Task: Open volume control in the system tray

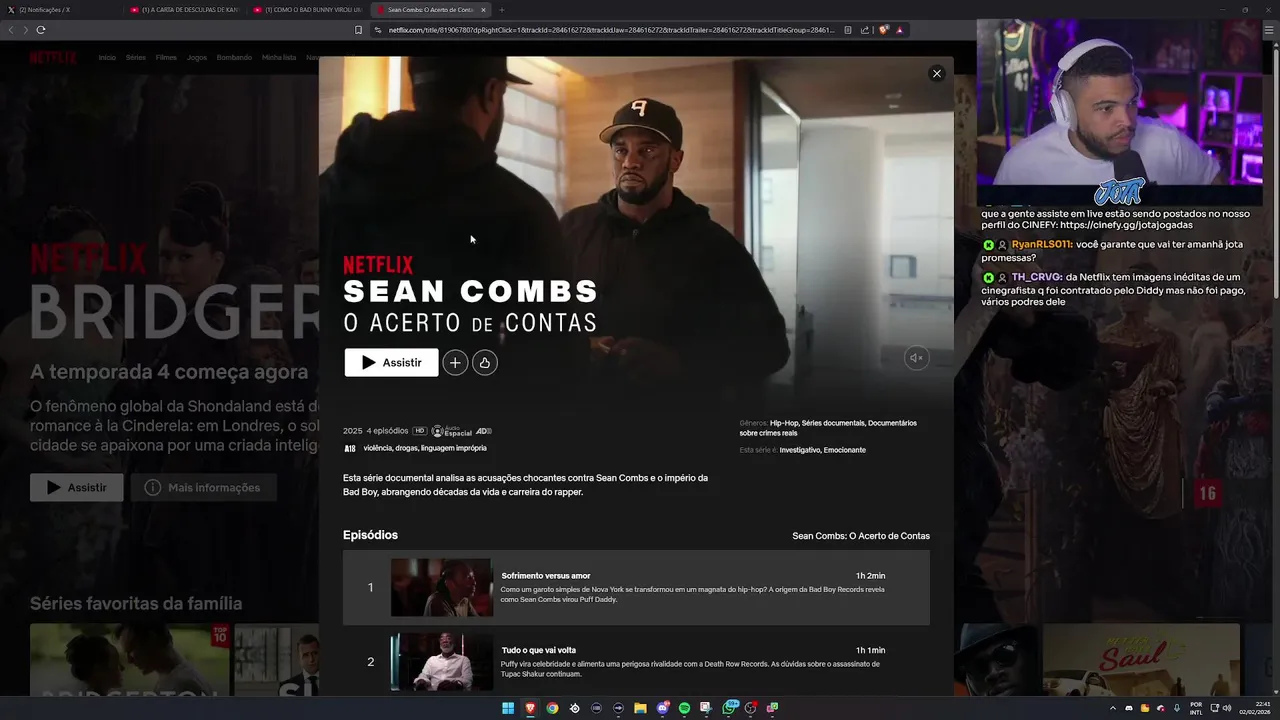Action: 1228,708
